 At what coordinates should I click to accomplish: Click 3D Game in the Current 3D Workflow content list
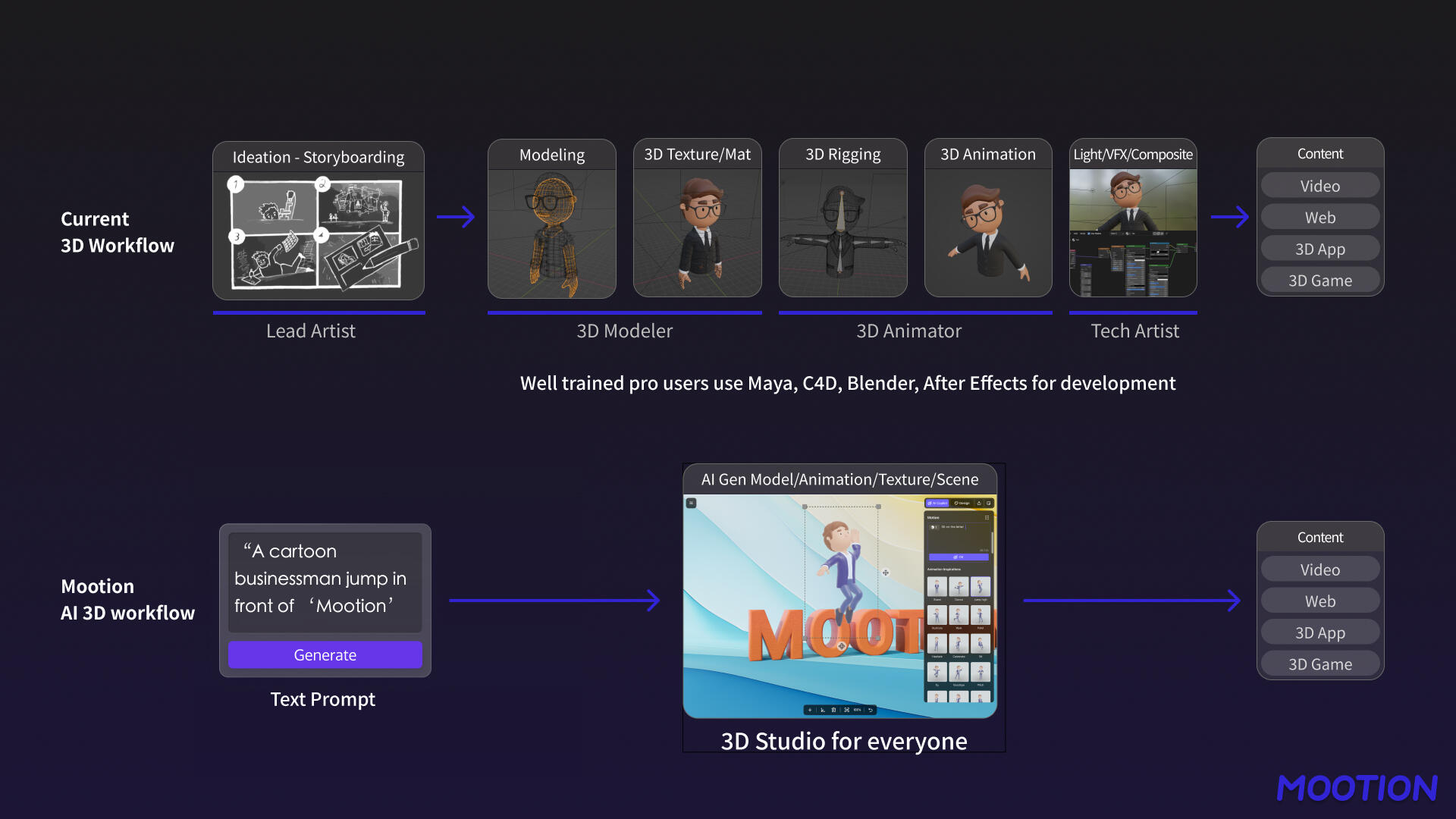1320,281
